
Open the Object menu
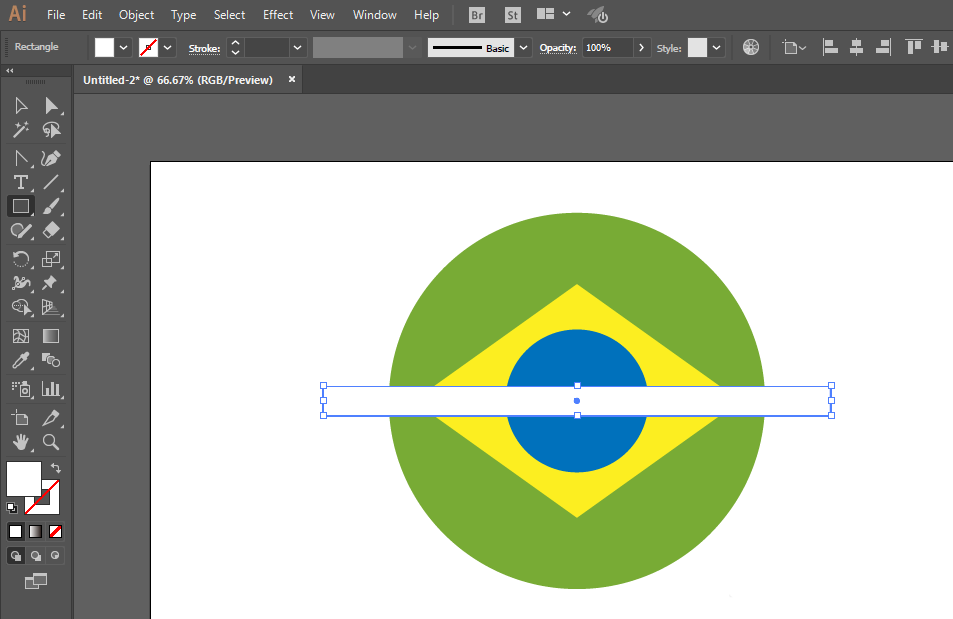coord(137,15)
